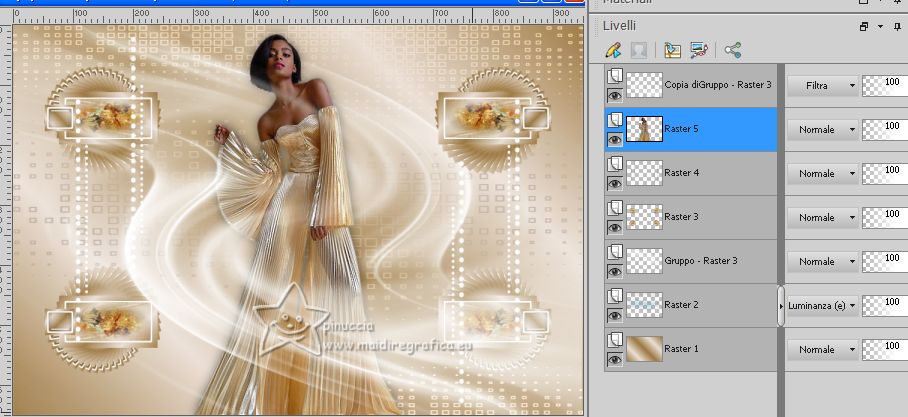Viewport: 908px width, 417px height.
Task: Click the layer type icon of Gruppo - Raster 3
Action: click(x=614, y=252)
